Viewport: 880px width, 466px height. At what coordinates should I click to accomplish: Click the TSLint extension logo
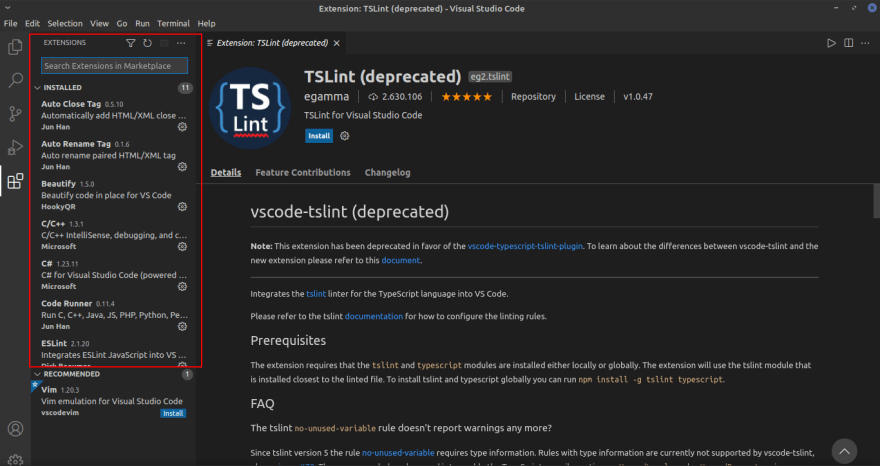250,108
